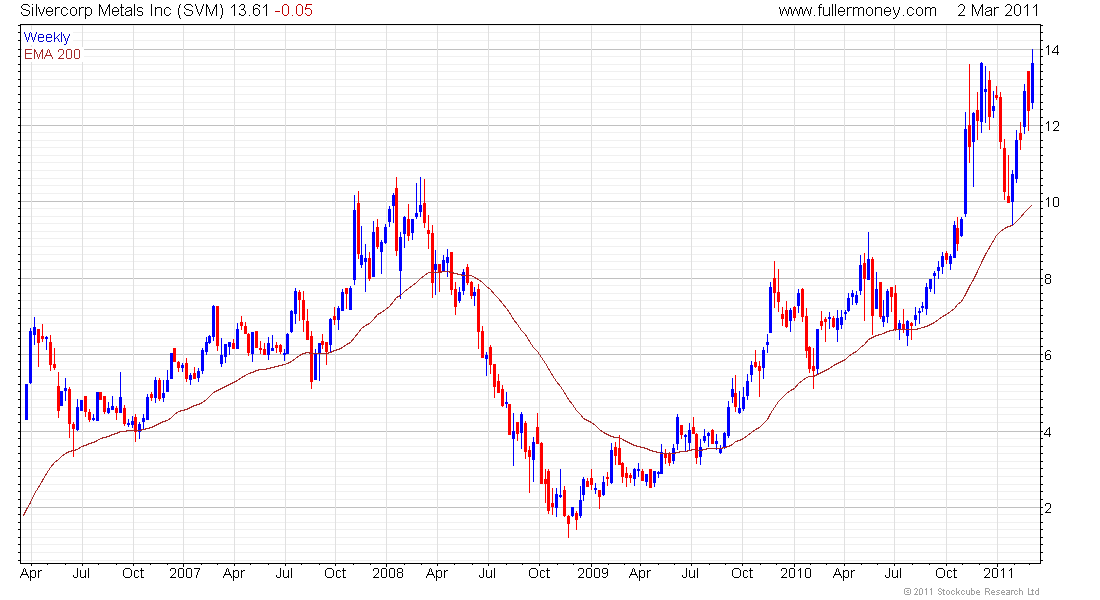Click the 8 price axis label
Viewport: 1100px width, 600px height.
coord(1049,279)
